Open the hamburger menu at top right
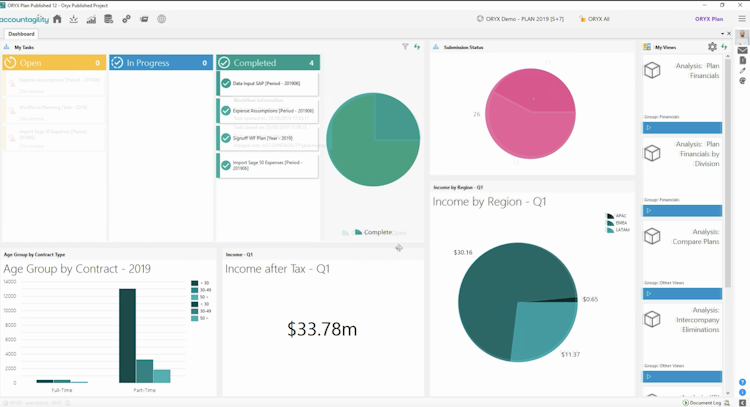 coord(742,19)
